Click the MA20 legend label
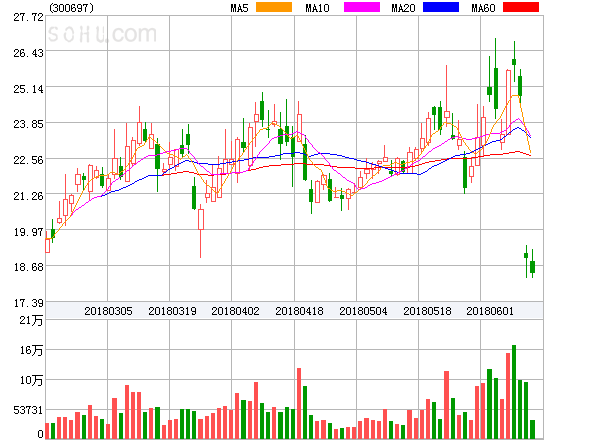This screenshot has width=600, height=440. [x=403, y=8]
